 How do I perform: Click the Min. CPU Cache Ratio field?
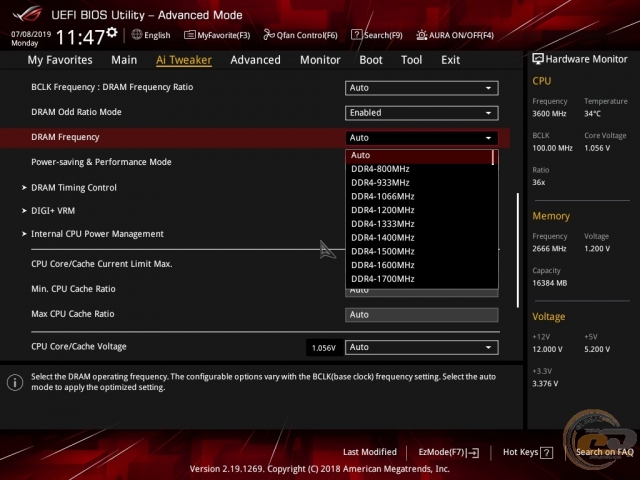click(422, 293)
